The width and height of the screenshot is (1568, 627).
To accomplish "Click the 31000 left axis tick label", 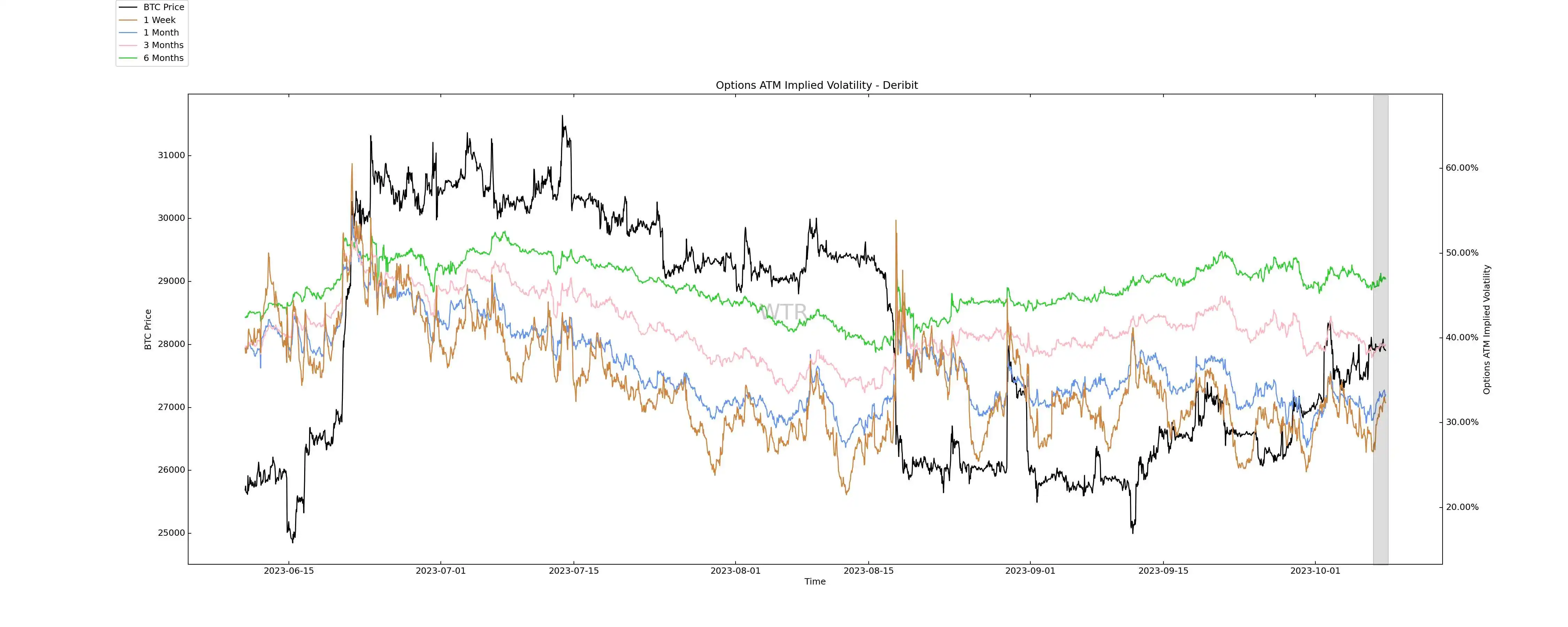I will [171, 155].
